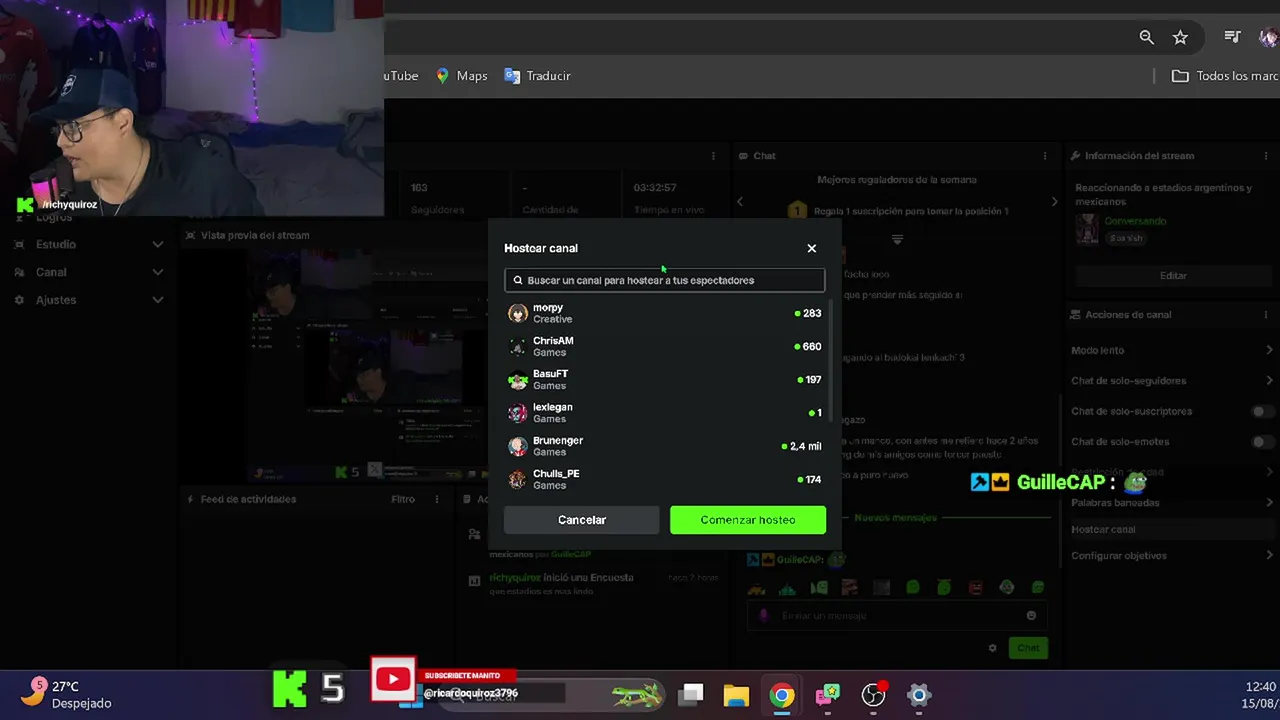Click the Filtro button in activity feed
Image resolution: width=1280 pixels, height=720 pixels.
tap(403, 499)
